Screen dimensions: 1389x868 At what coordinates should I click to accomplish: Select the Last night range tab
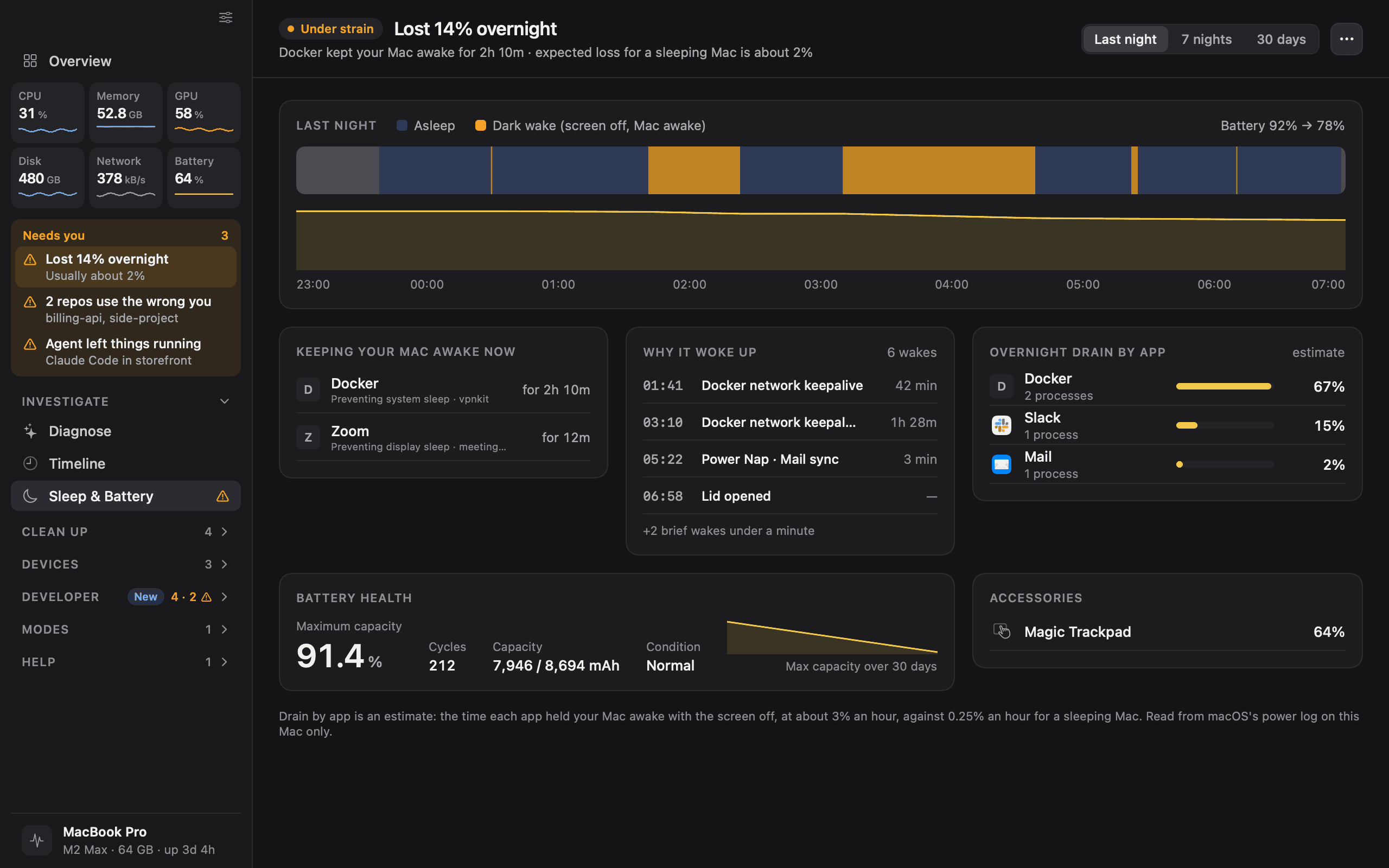(x=1125, y=39)
